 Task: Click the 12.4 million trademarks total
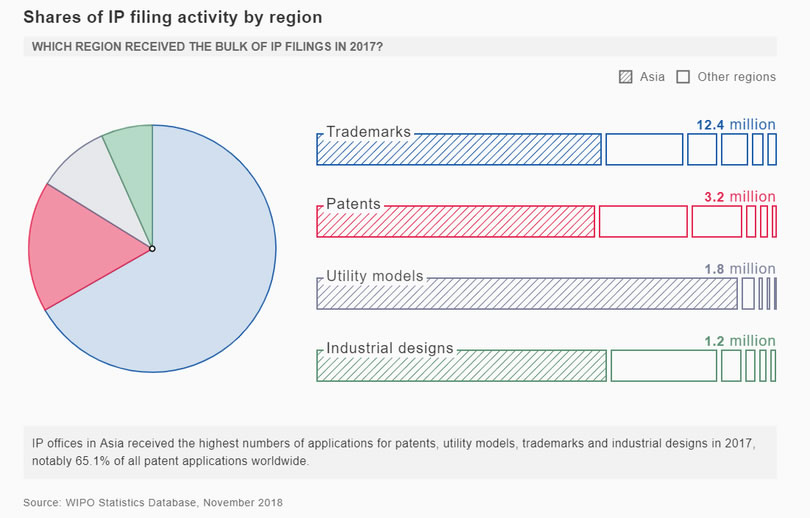point(735,125)
